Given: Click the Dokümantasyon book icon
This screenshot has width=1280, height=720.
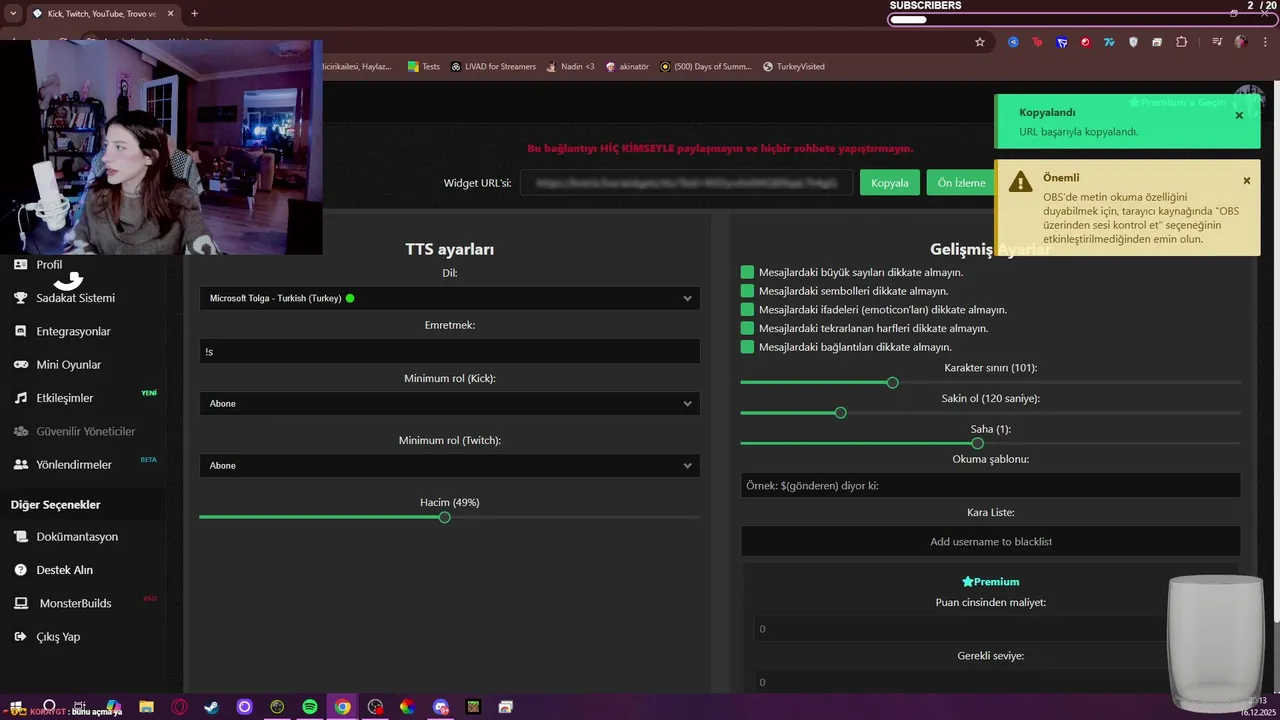Looking at the screenshot, I should point(20,537).
